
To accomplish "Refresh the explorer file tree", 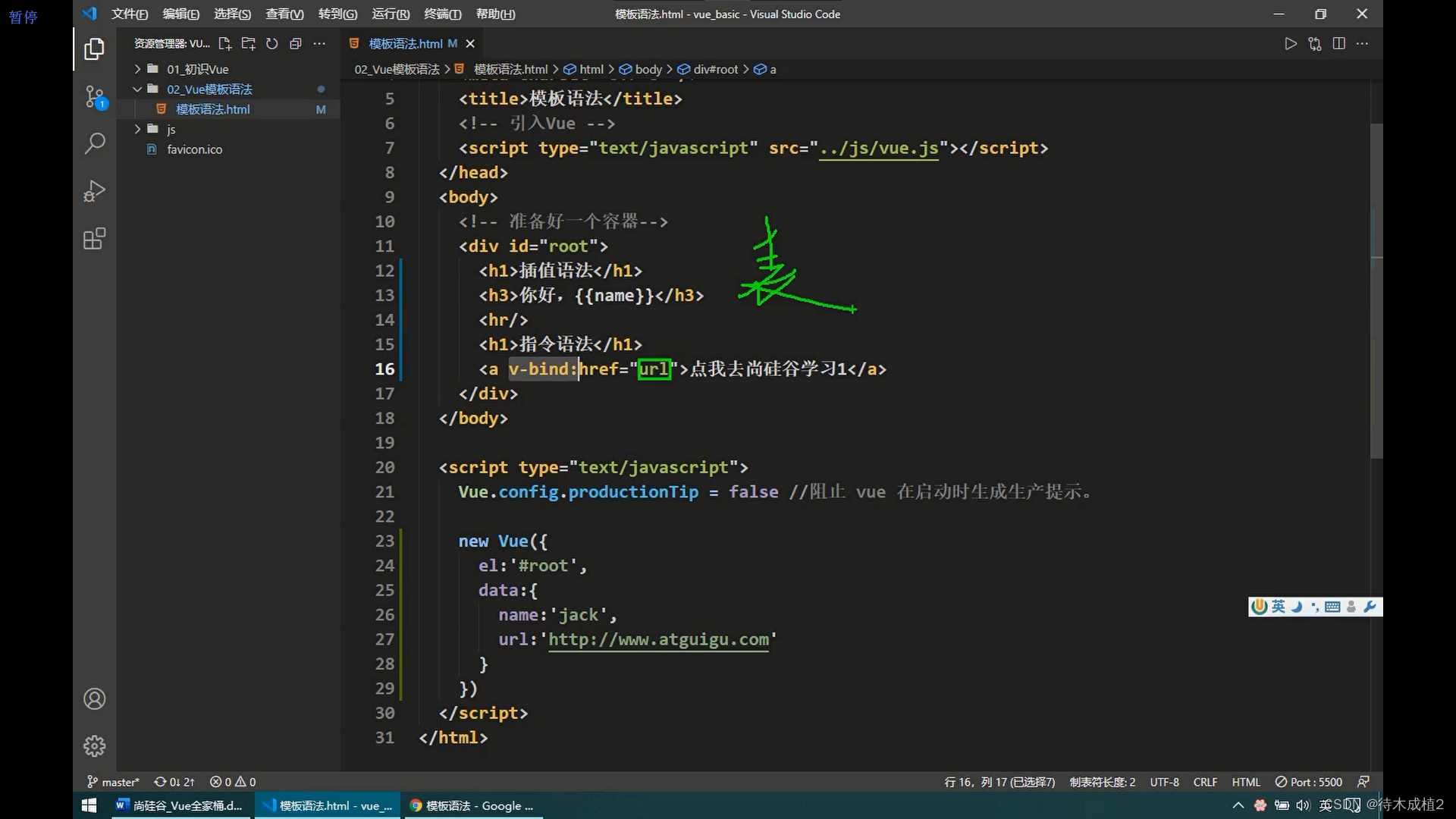I will pyautogui.click(x=272, y=44).
